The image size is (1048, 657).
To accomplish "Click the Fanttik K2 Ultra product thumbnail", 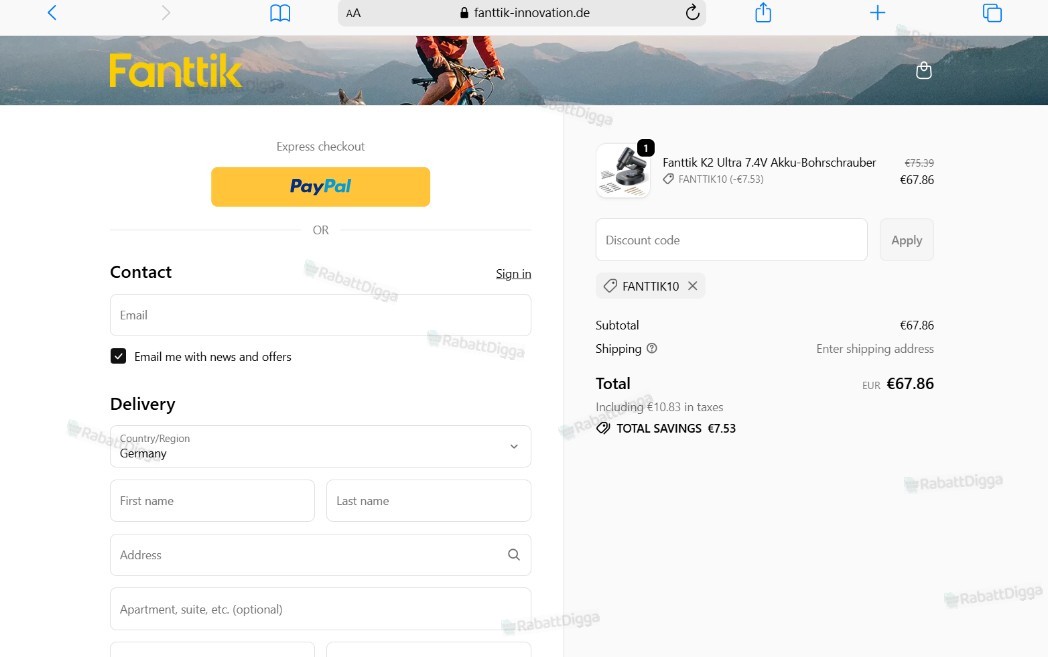I will click(x=623, y=170).
